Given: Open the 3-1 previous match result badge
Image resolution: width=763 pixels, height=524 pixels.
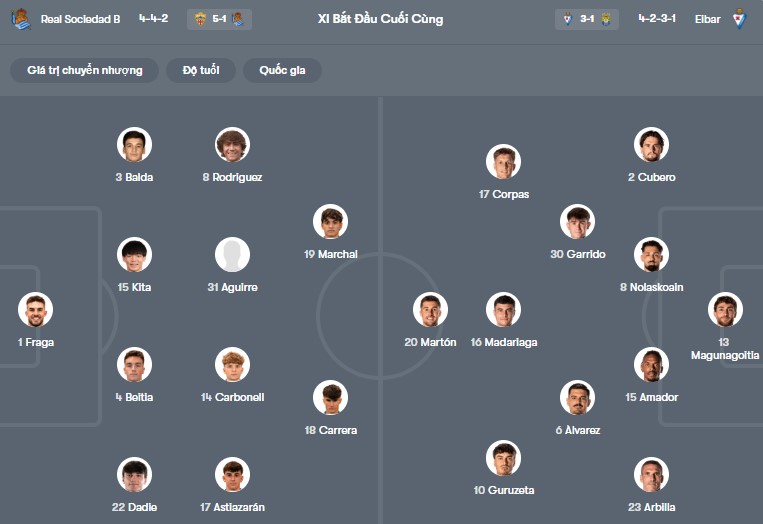Looking at the screenshot, I should pyautogui.click(x=587, y=19).
